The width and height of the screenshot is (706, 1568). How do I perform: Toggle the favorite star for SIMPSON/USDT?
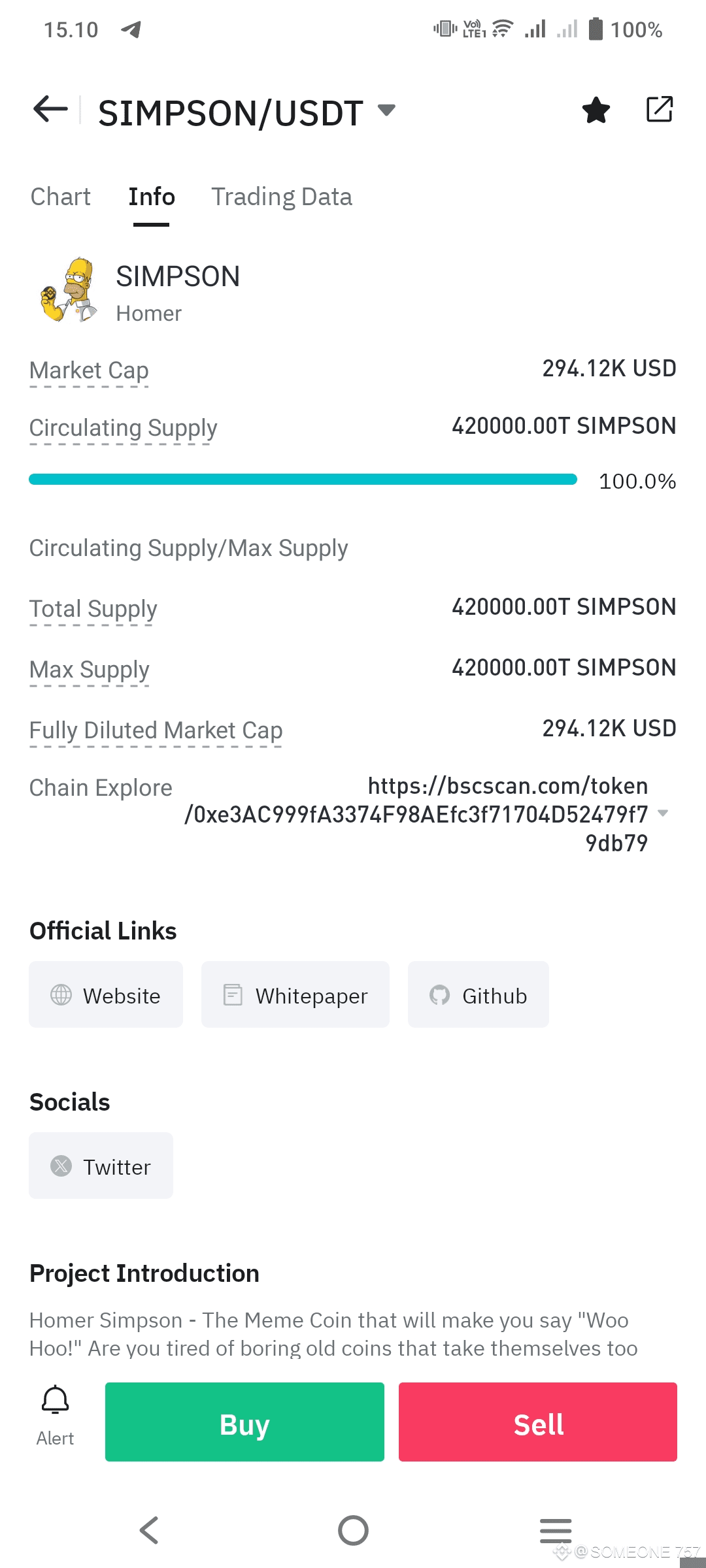pos(596,110)
